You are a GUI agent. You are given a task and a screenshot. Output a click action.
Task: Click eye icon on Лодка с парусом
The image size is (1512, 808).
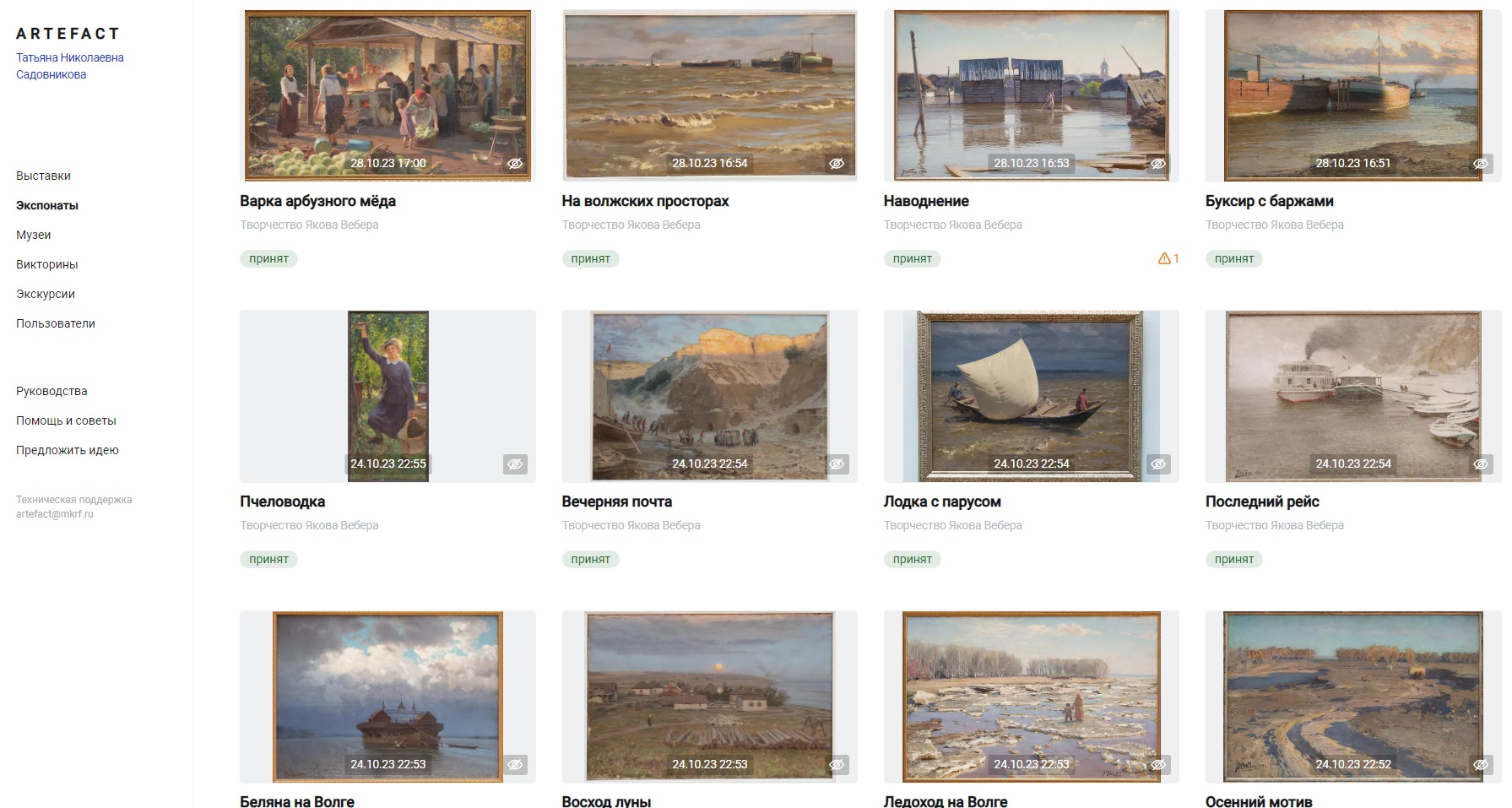(1158, 464)
